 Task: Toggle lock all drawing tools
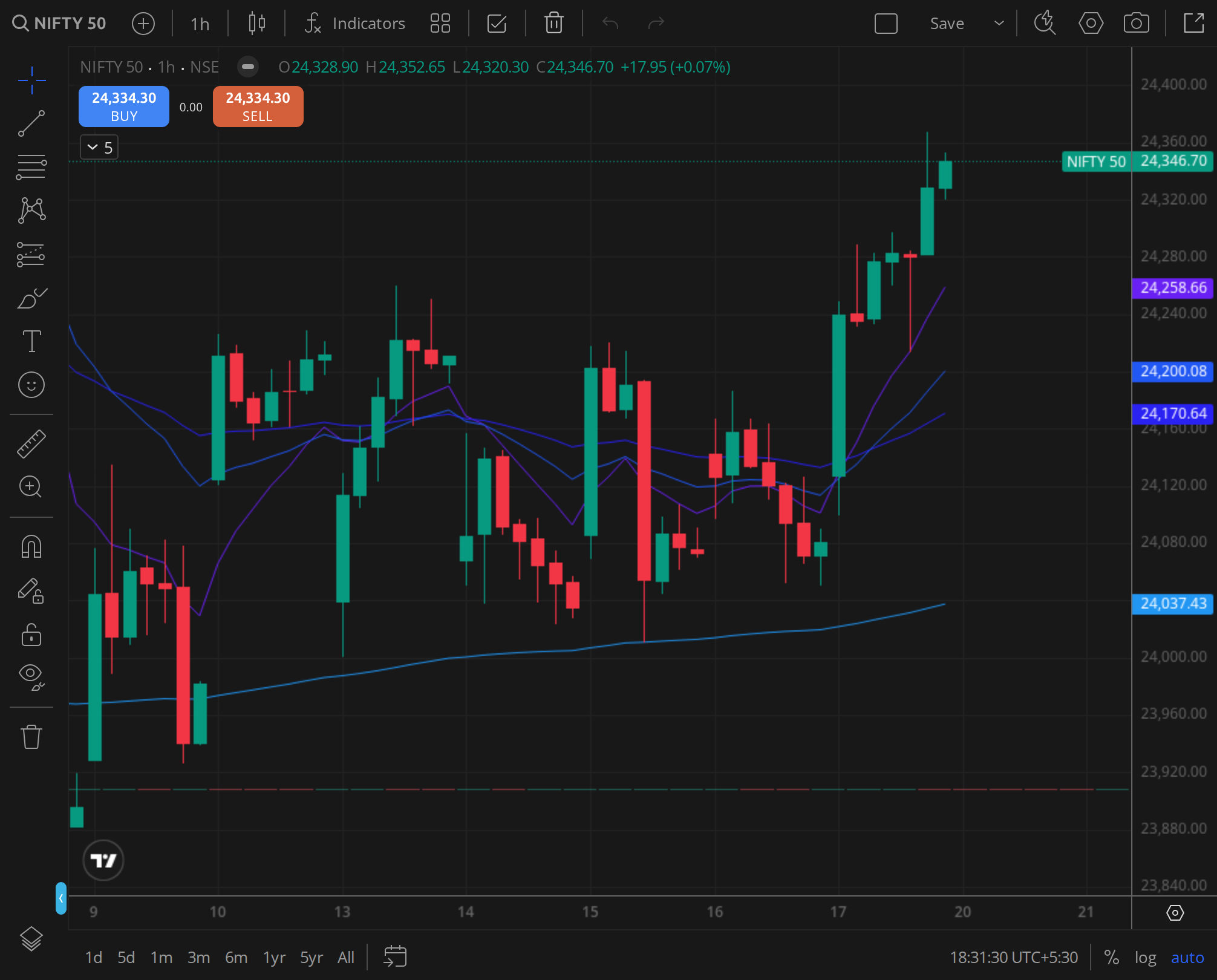31,634
